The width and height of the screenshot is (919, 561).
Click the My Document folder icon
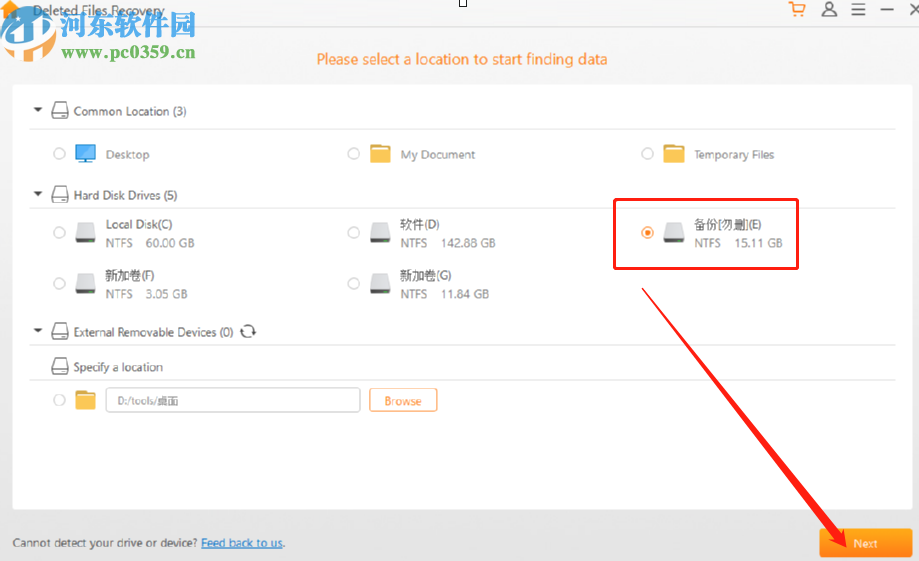click(x=380, y=154)
